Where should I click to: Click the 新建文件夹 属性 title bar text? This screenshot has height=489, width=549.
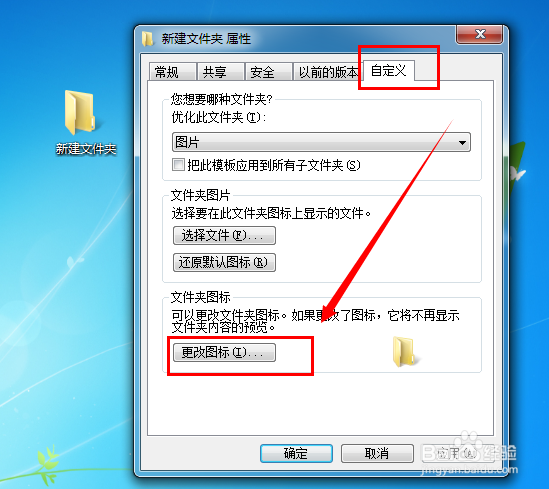point(206,39)
